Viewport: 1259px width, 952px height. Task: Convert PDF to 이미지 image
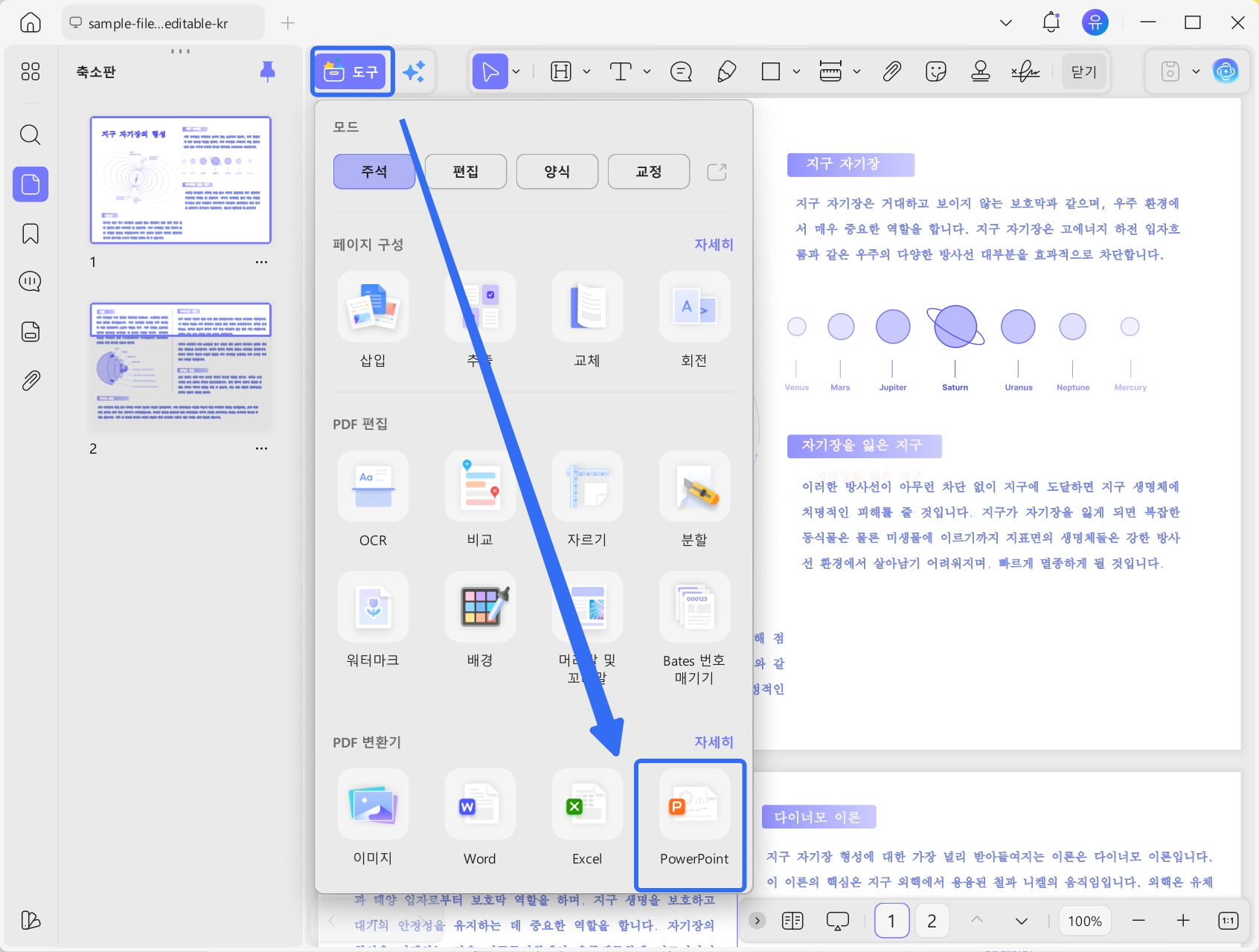pyautogui.click(x=373, y=818)
